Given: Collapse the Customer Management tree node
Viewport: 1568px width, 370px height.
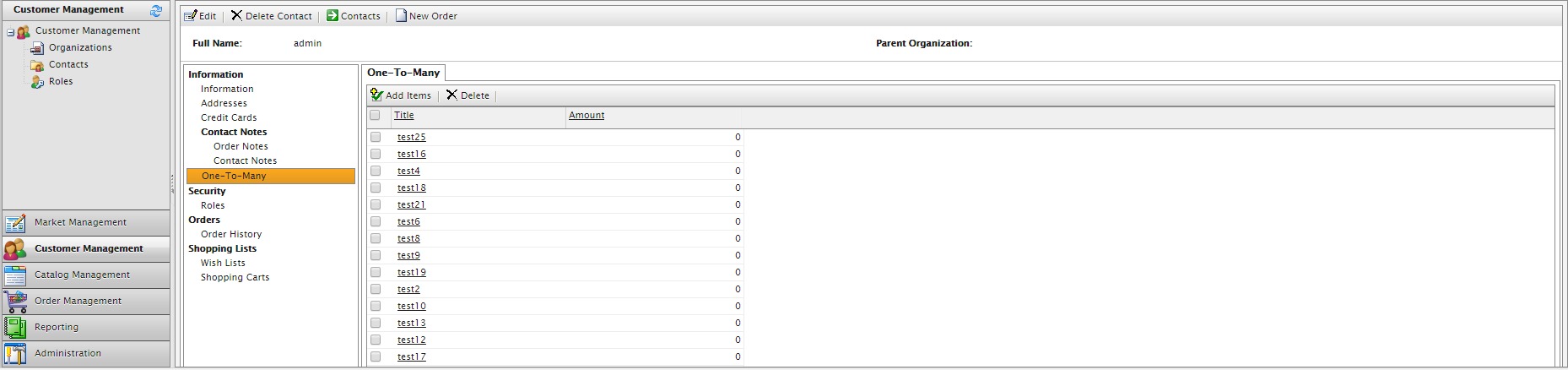Looking at the screenshot, I should pyautogui.click(x=10, y=33).
